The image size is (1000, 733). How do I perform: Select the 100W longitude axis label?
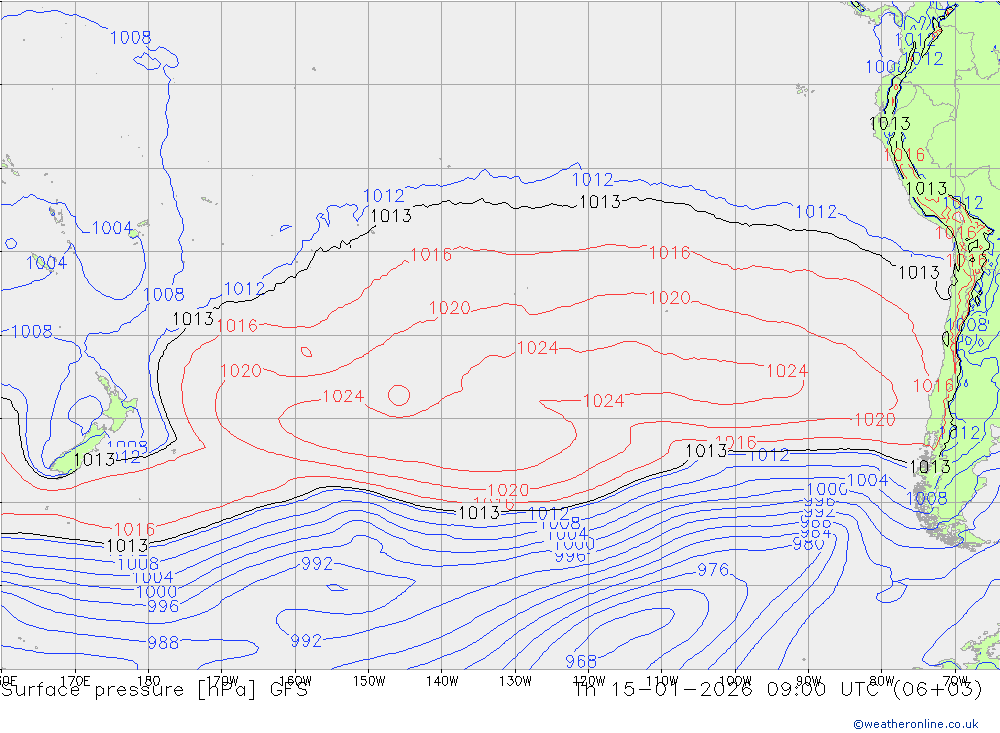[x=735, y=681]
